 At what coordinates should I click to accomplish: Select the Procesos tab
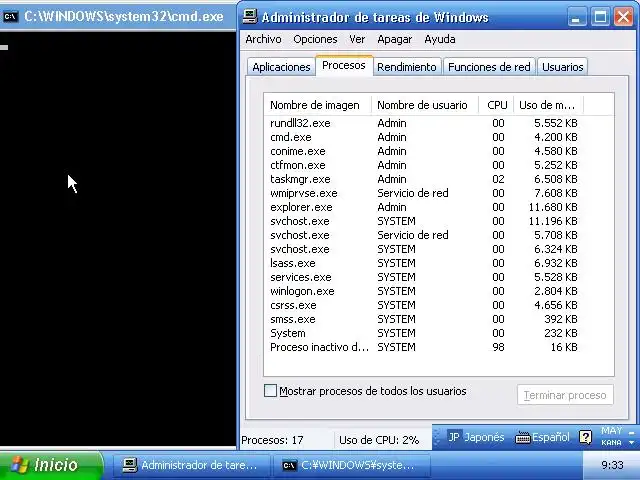coord(344,65)
